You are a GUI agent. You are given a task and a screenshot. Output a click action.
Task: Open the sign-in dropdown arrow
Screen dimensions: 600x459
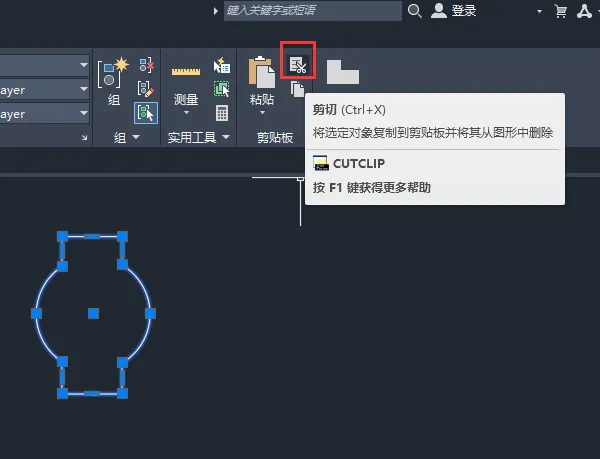coord(539,11)
